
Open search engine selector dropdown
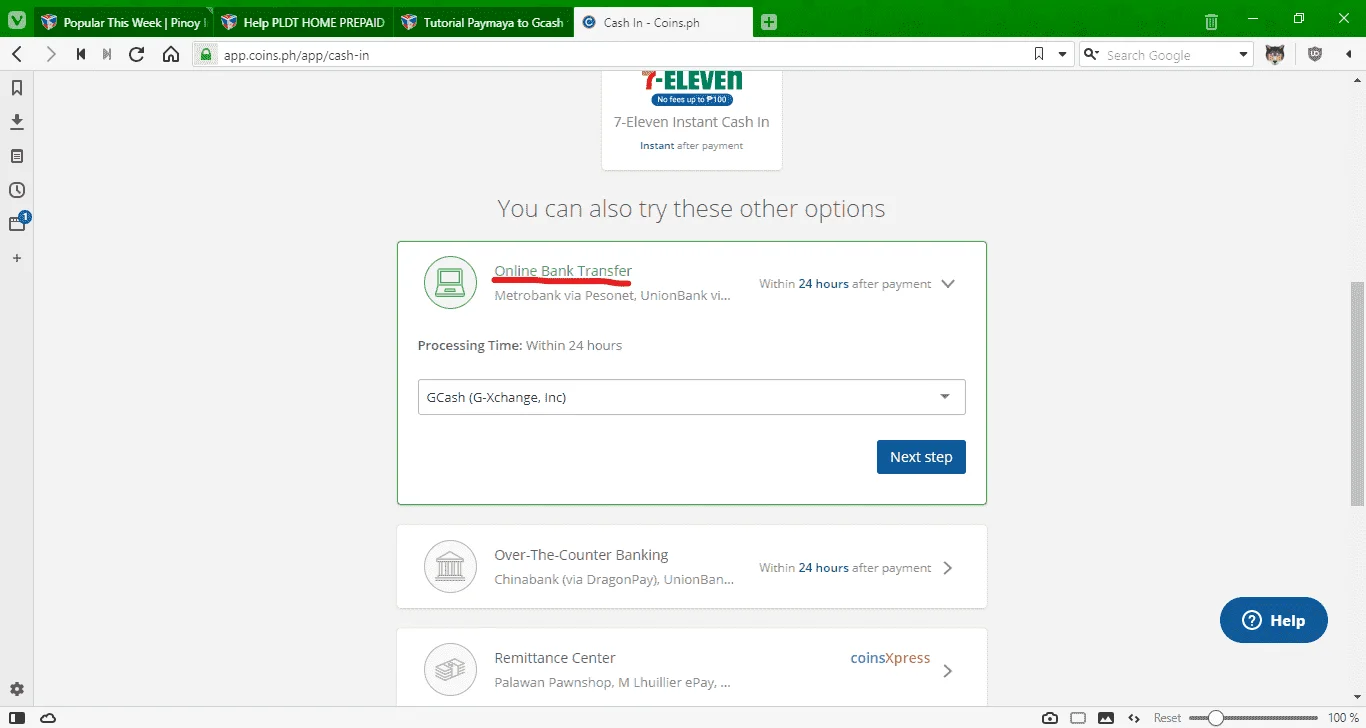tap(1091, 55)
